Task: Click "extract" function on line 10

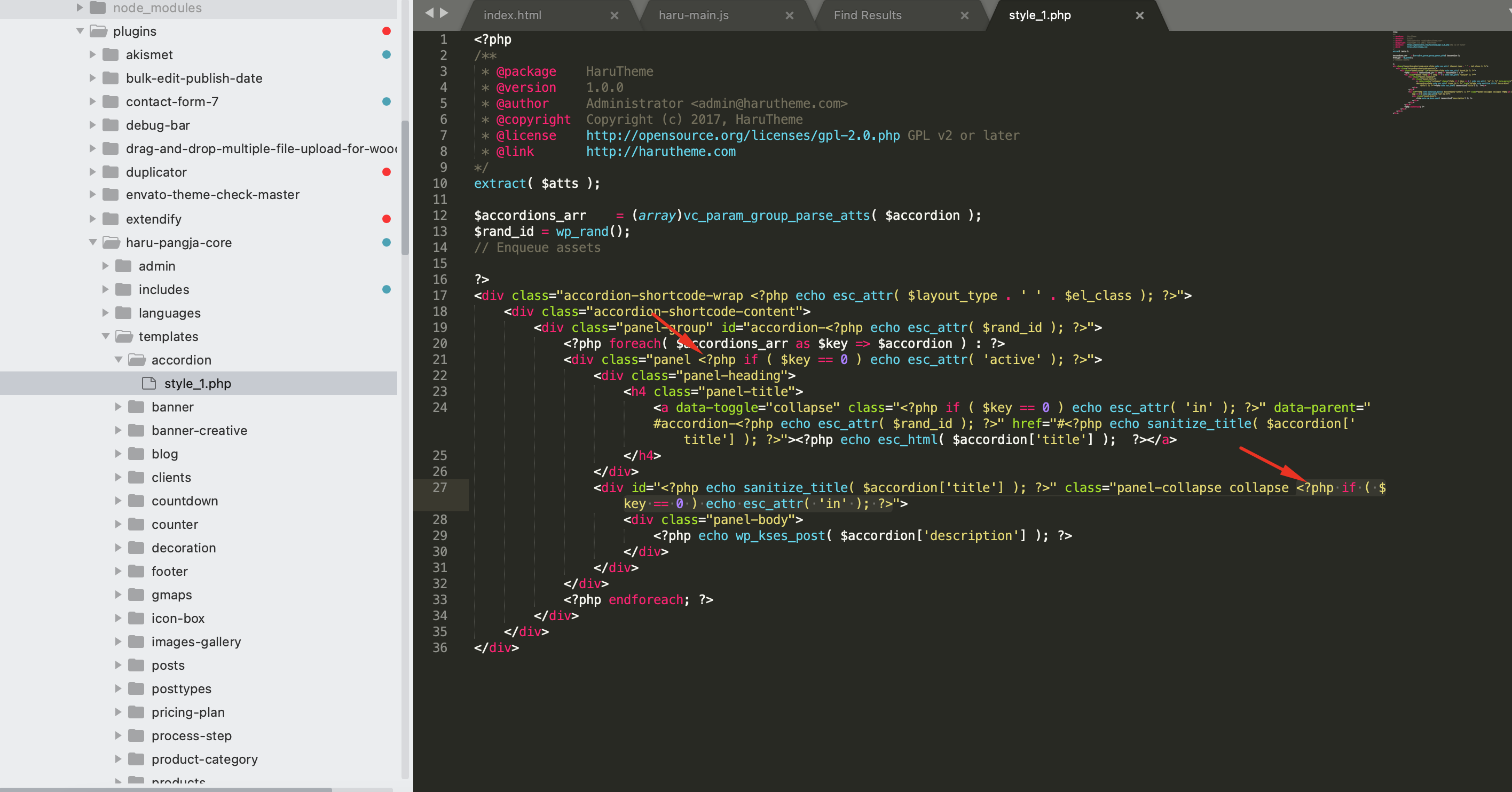Action: point(500,184)
